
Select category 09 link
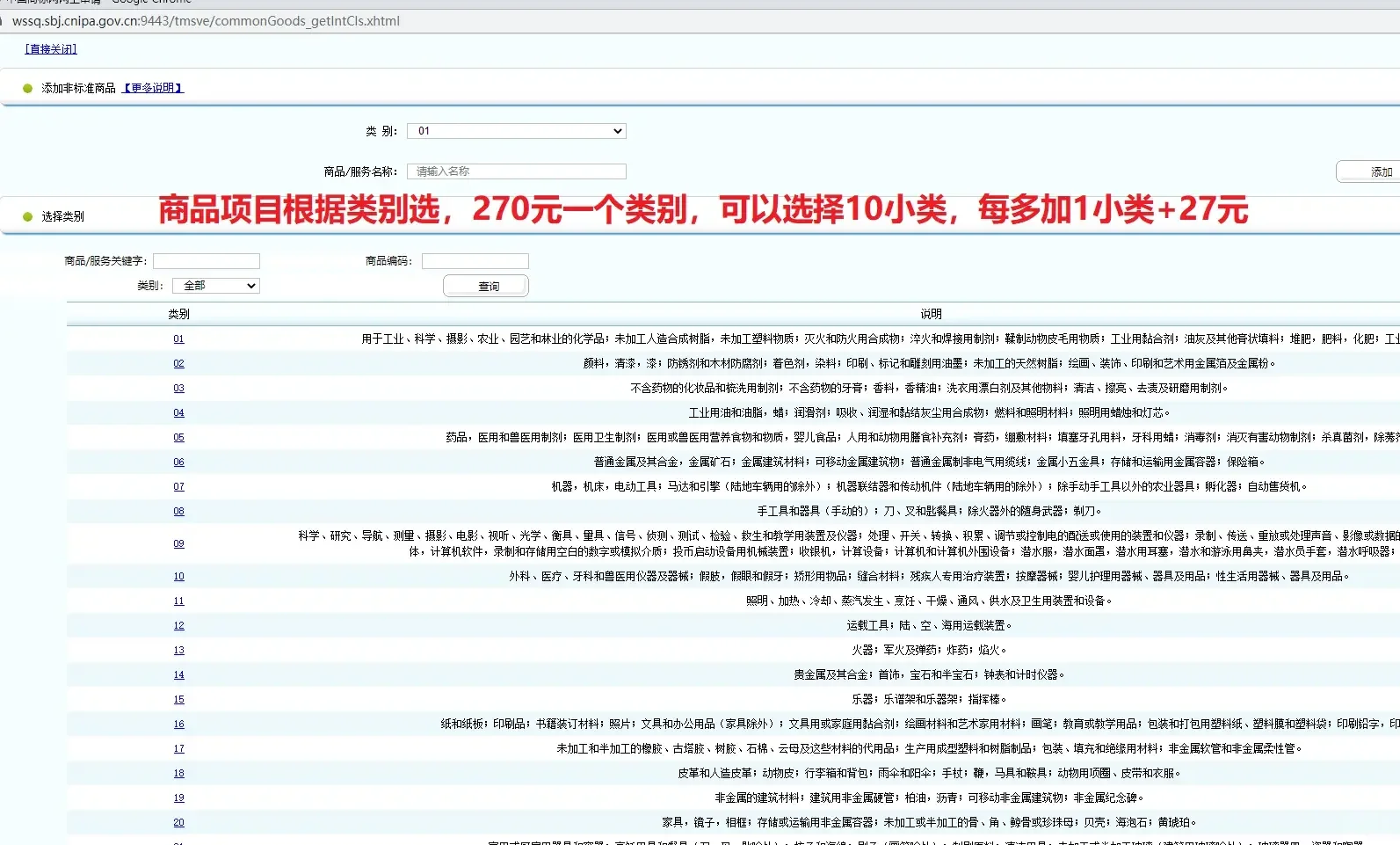[x=178, y=544]
